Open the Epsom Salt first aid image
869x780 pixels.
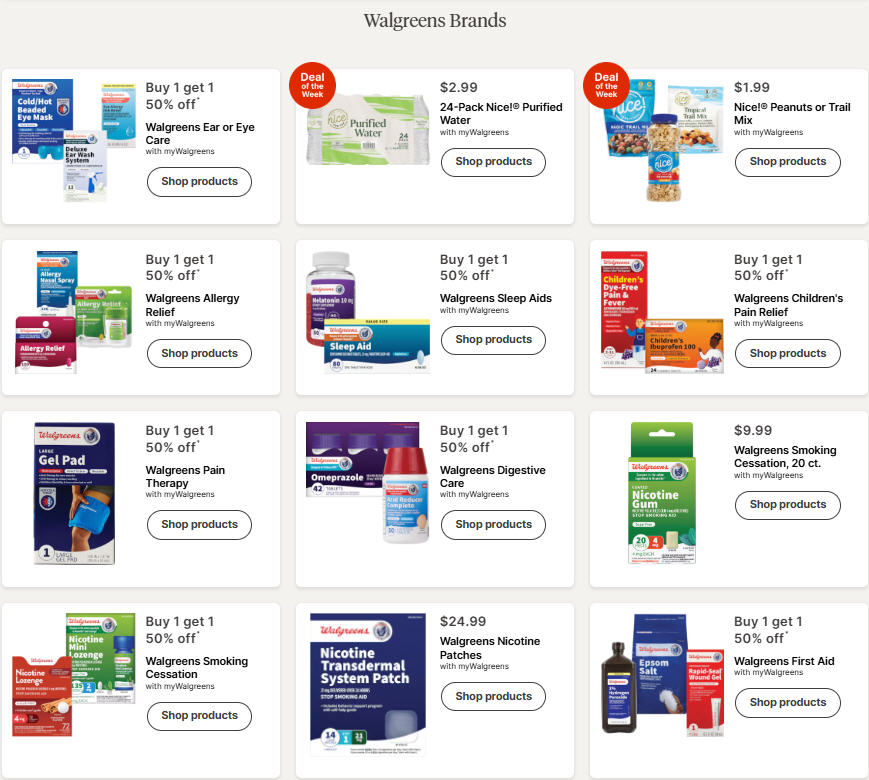click(x=662, y=675)
